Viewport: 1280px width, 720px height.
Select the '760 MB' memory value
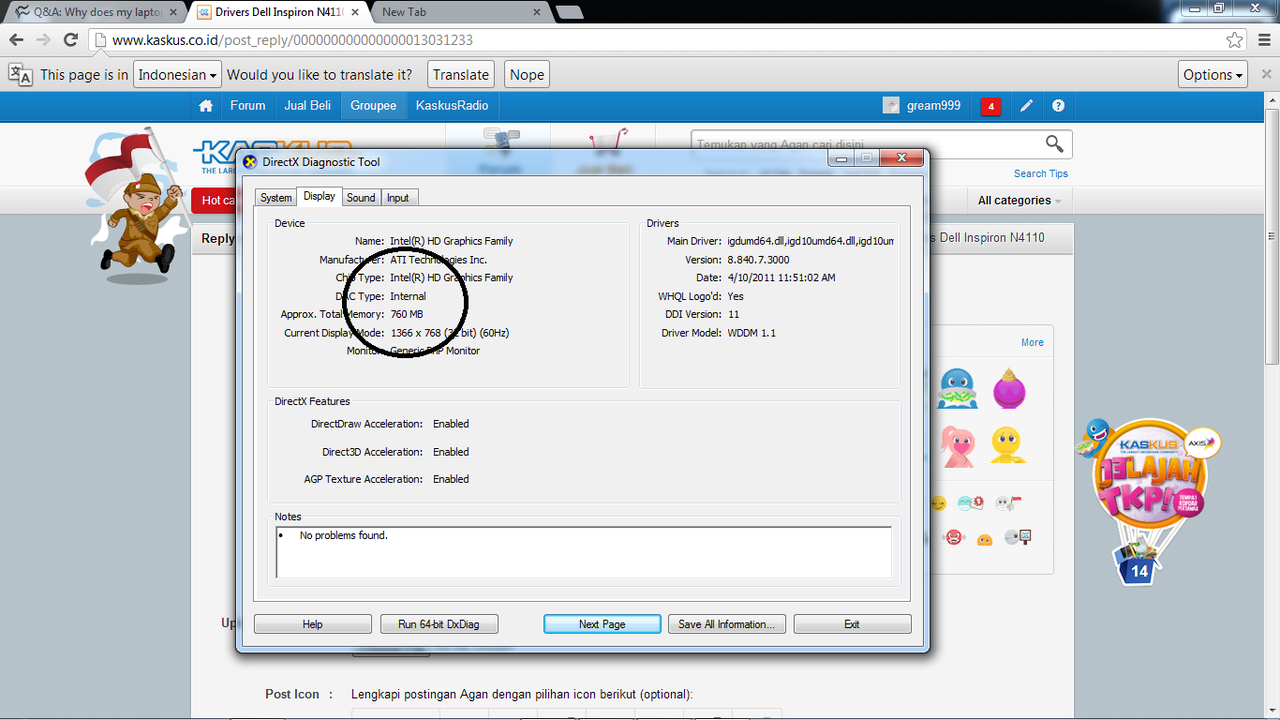407,314
